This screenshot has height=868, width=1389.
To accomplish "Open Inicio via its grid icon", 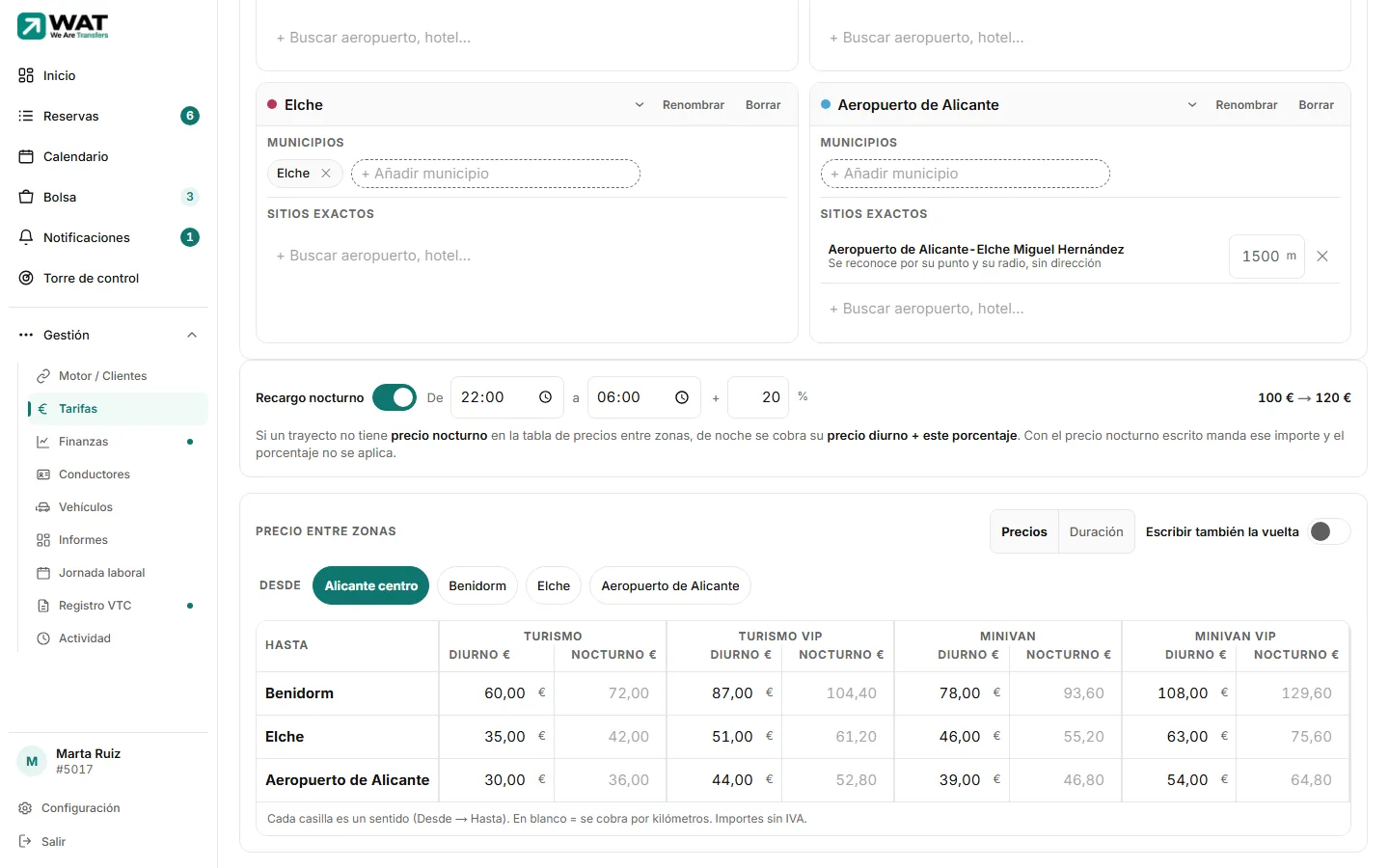I will click(x=26, y=75).
